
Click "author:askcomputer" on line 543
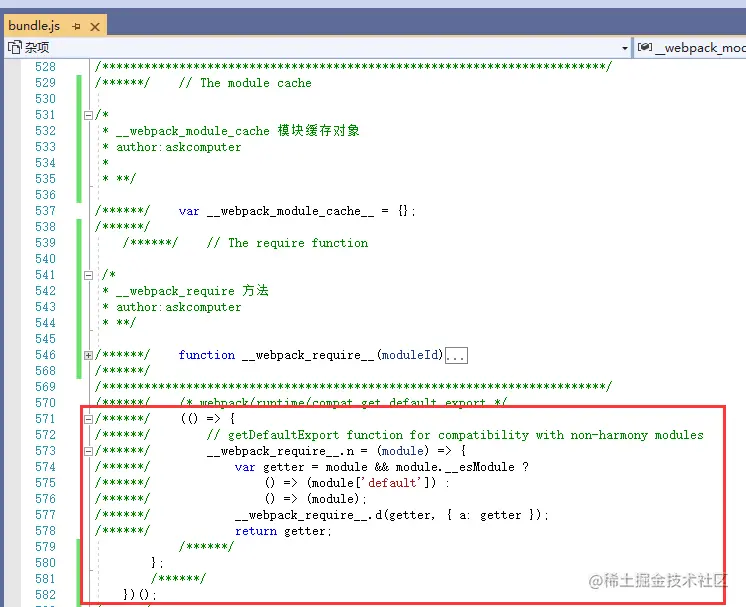[178, 307]
